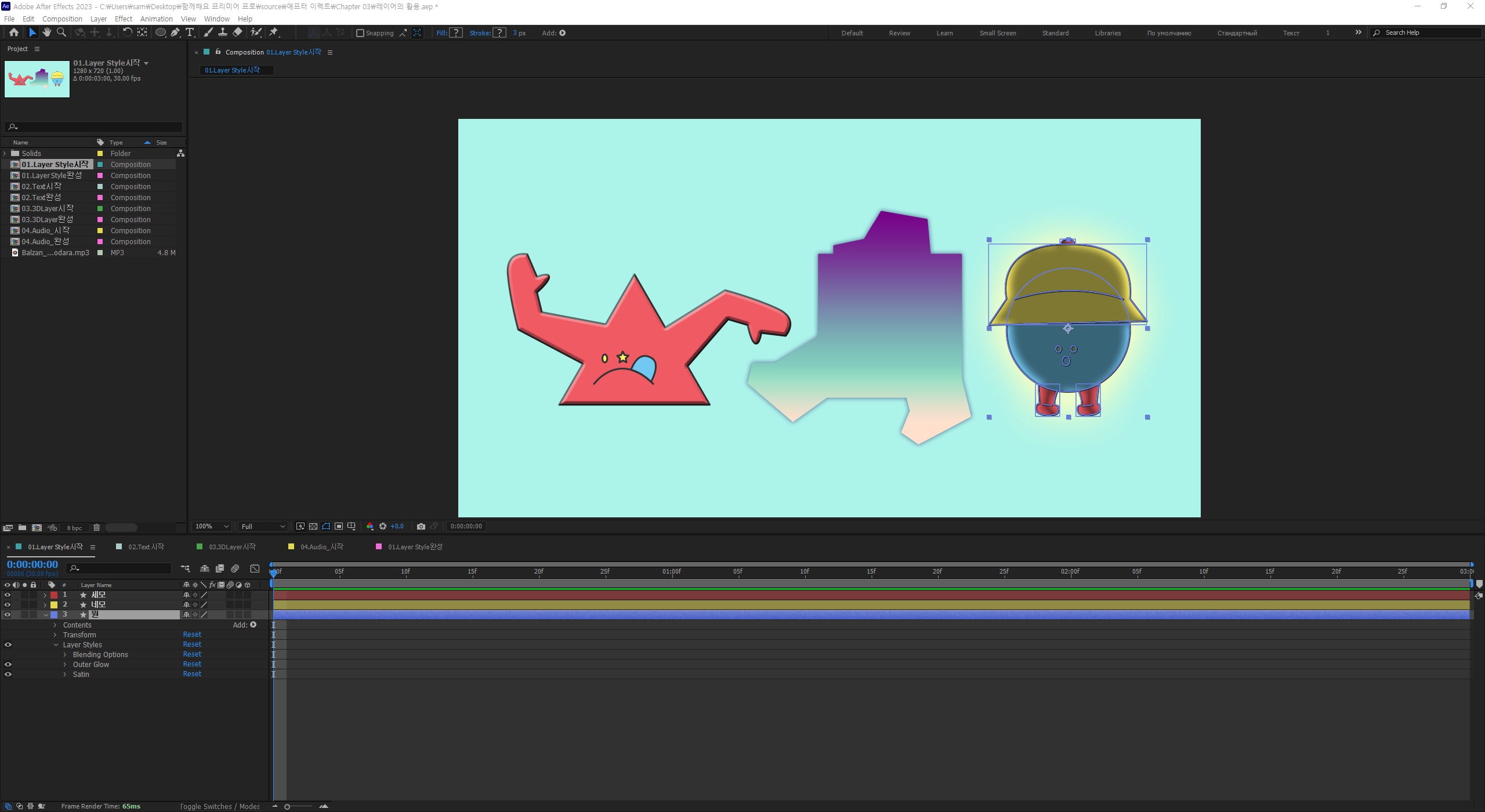Expand the Solids folder in the Project panel

(5, 154)
